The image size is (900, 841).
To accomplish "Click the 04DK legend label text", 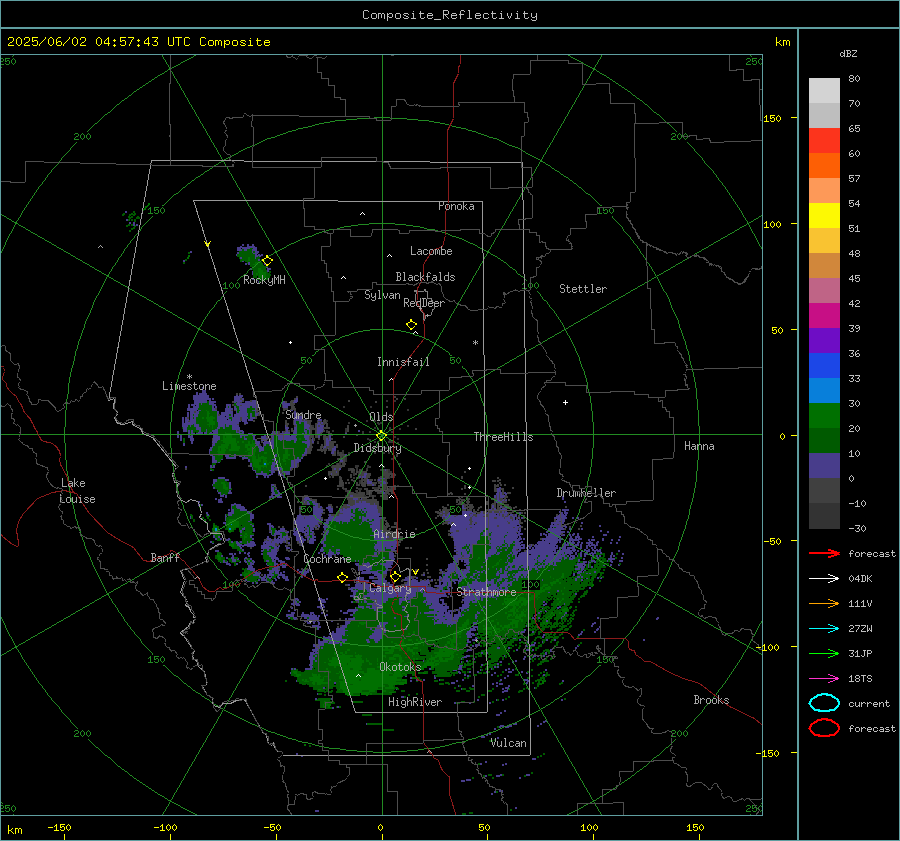I will click(x=860, y=579).
